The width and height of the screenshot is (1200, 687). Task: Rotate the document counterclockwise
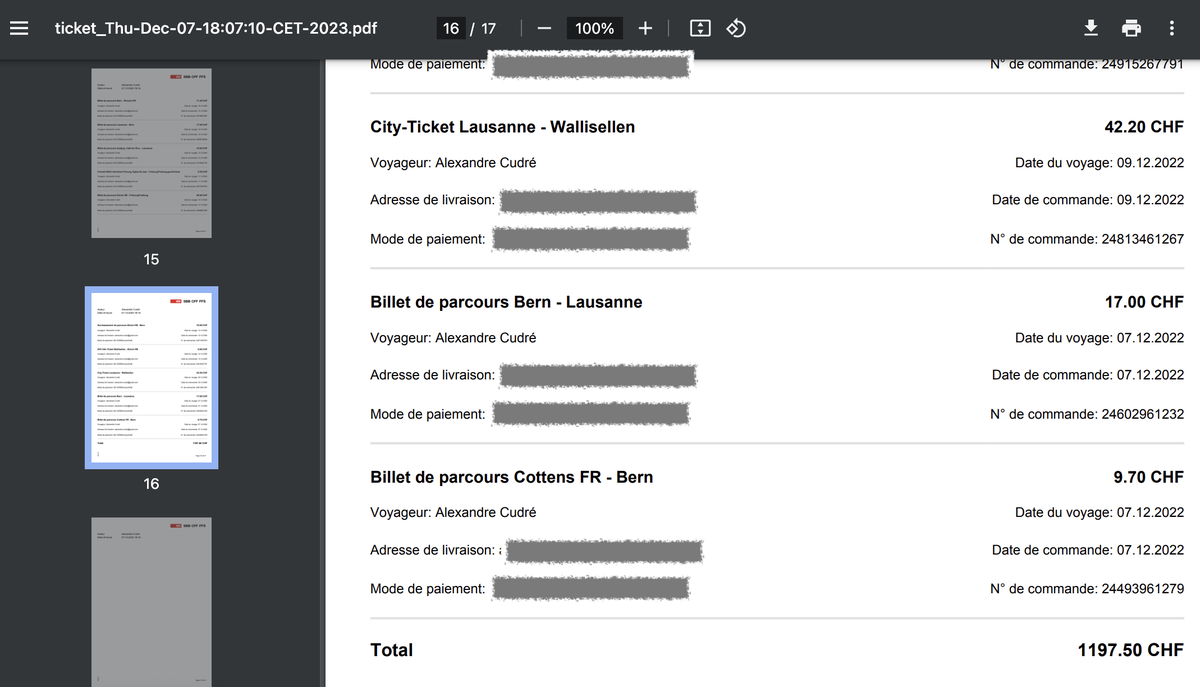736,28
